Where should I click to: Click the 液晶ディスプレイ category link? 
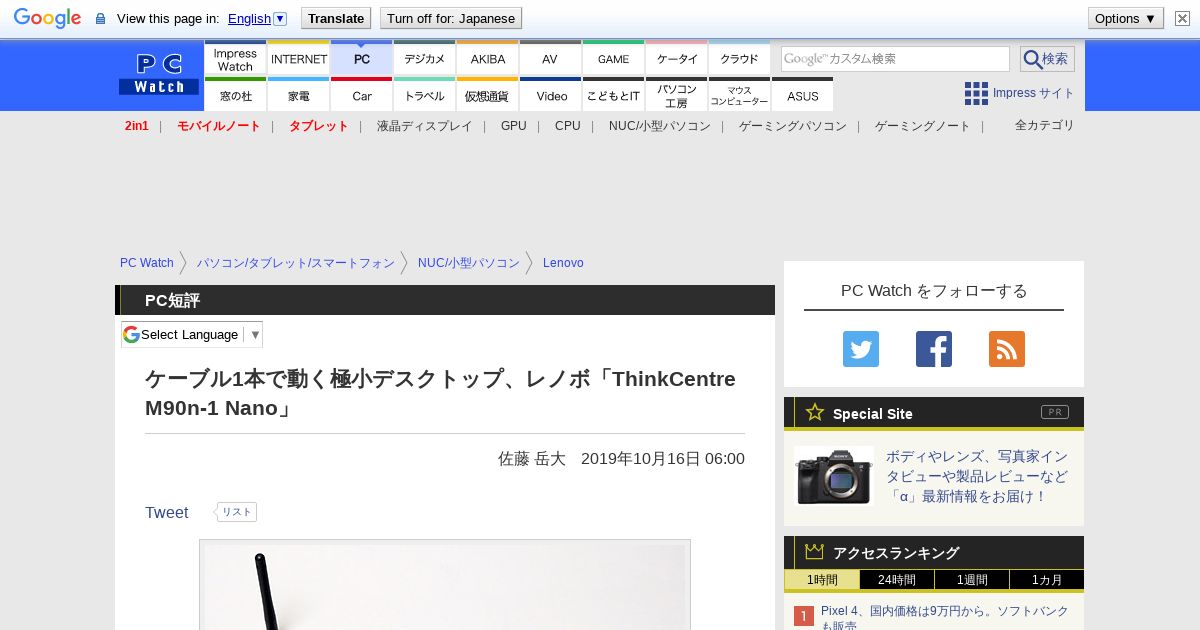(424, 126)
